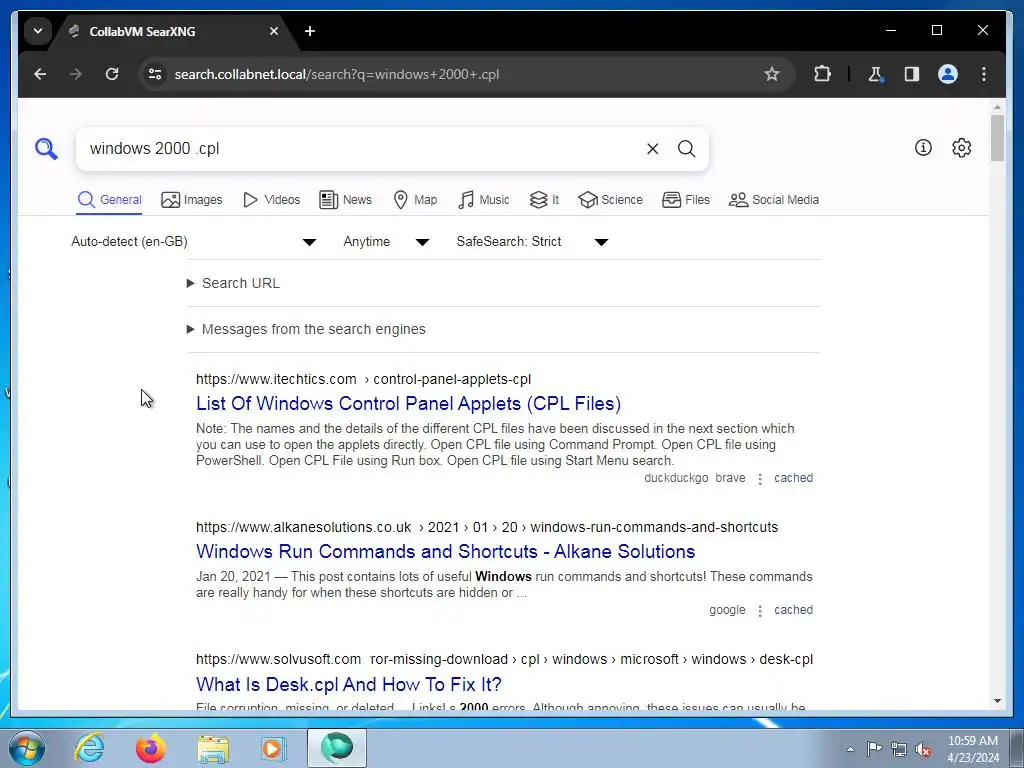Open the SafeSearch Strict dropdown
The image size is (1024, 768).
[532, 242]
